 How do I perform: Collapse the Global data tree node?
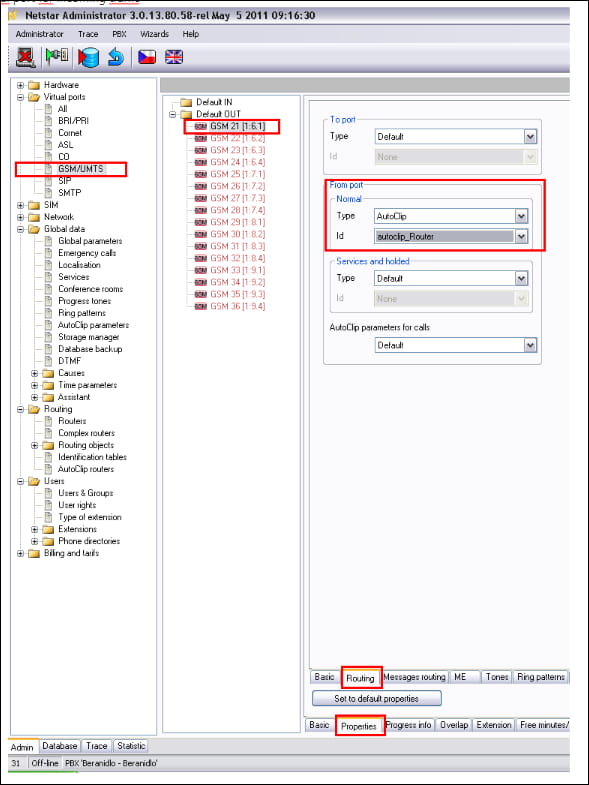click(21, 230)
